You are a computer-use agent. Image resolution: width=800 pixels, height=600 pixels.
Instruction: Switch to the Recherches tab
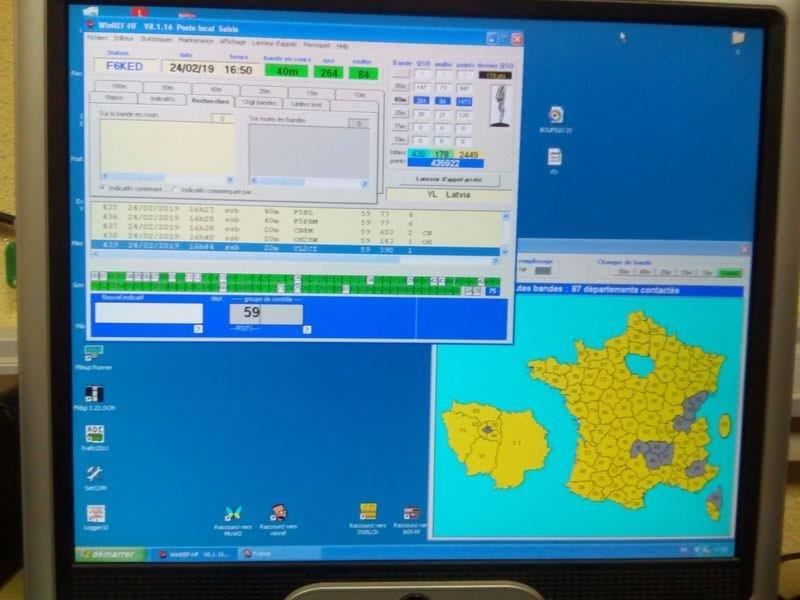[x=211, y=101]
